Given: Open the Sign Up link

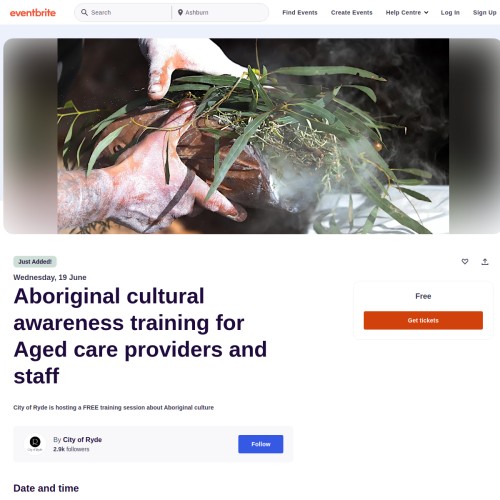Looking at the screenshot, I should click(x=485, y=13).
